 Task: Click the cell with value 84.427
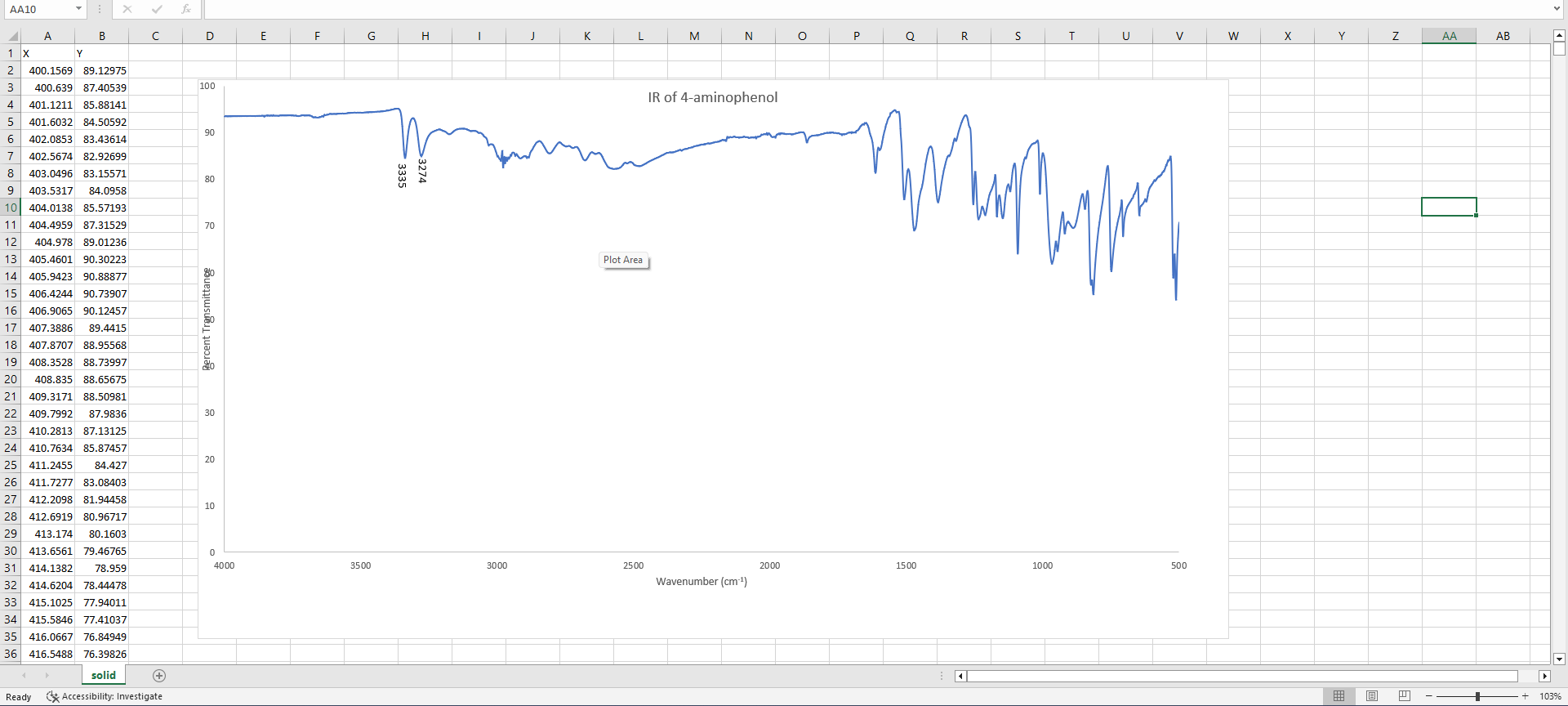tap(101, 465)
